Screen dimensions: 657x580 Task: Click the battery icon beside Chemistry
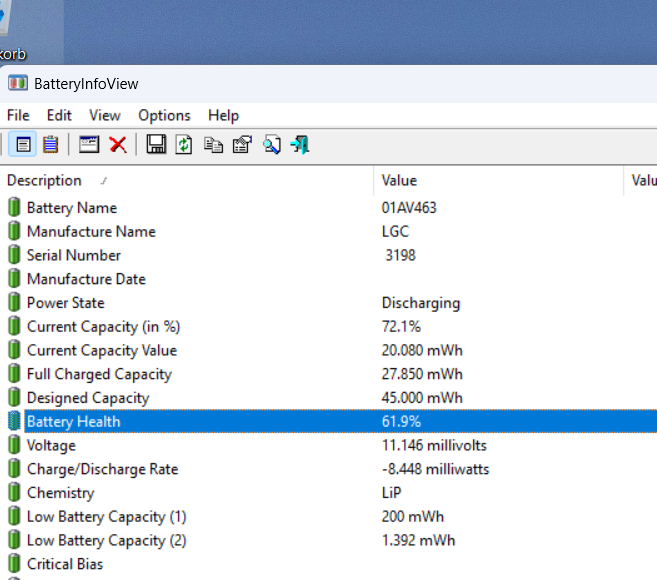click(x=14, y=492)
